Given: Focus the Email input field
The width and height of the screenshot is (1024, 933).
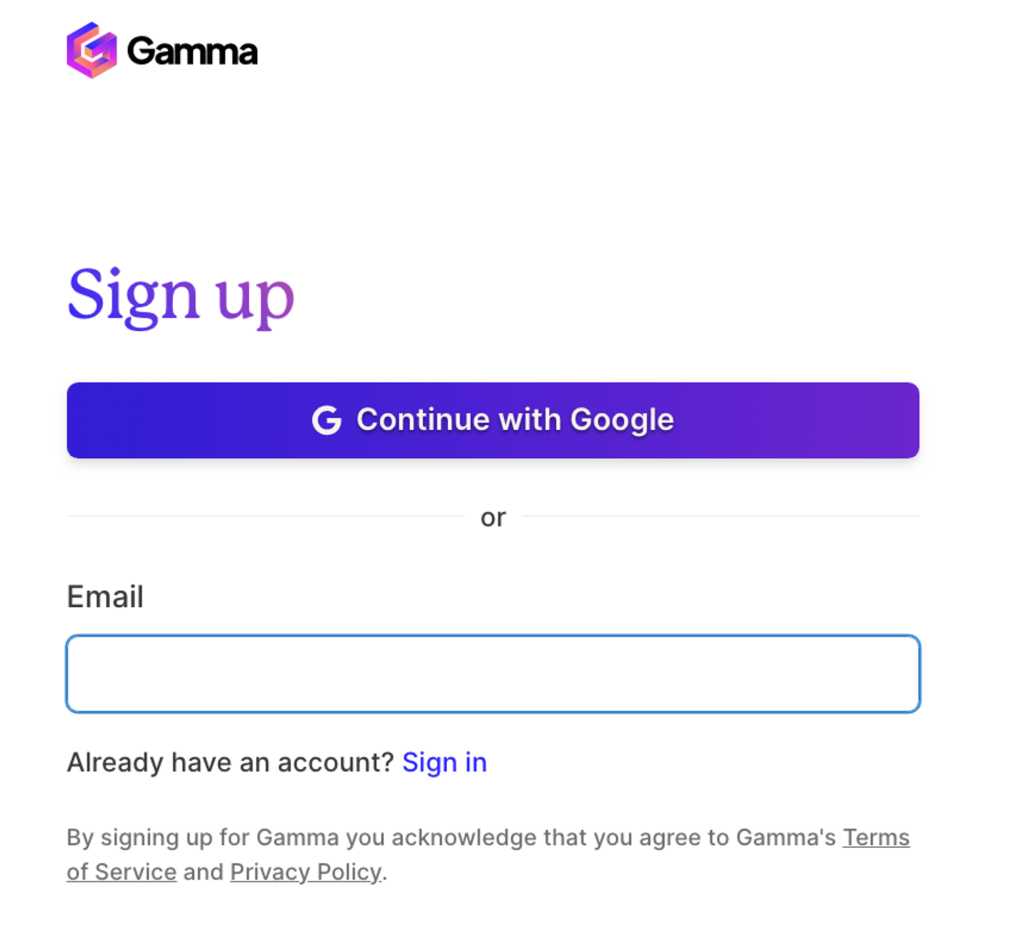Looking at the screenshot, I should click(493, 674).
